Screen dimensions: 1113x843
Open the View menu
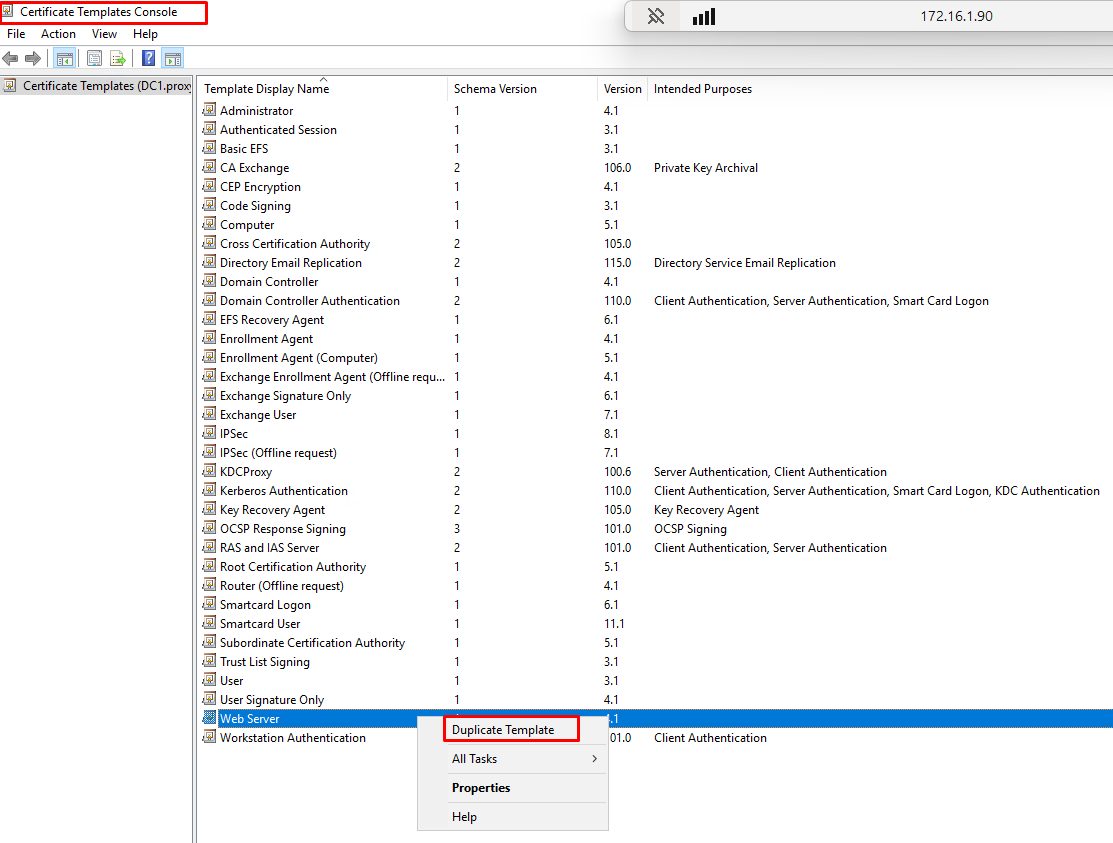point(104,34)
